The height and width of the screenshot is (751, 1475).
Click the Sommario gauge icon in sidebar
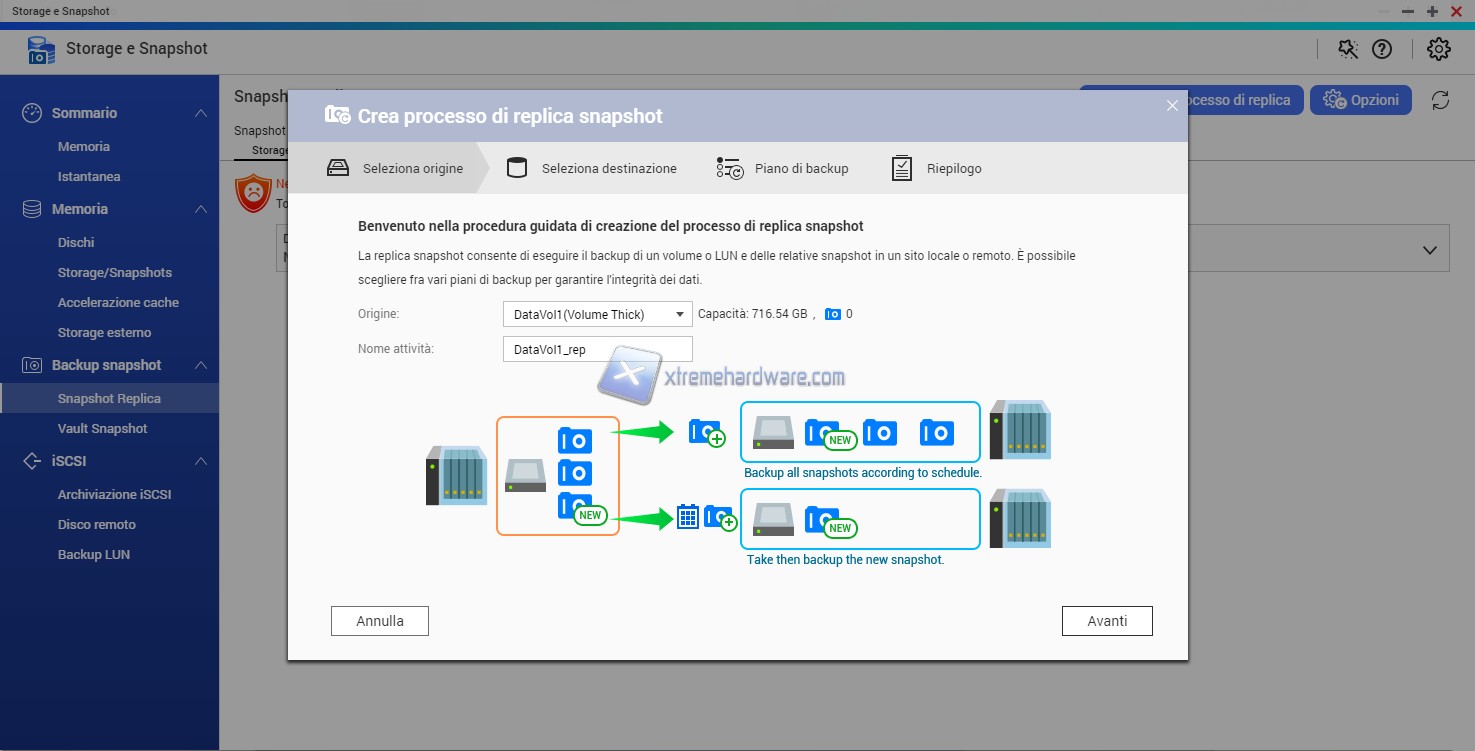pyautogui.click(x=32, y=113)
